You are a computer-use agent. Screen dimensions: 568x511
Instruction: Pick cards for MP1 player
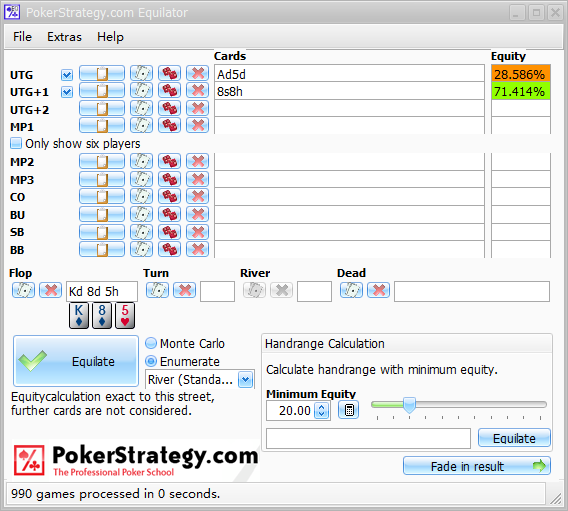[141, 126]
